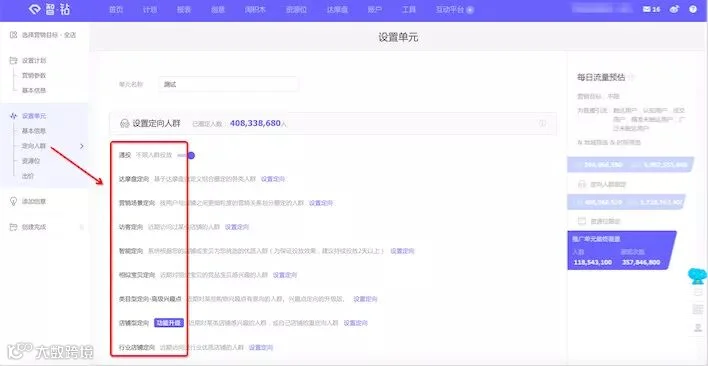The height and width of the screenshot is (366, 708).
Task: Expand the chevron next to 定向人群
Action: 82,146
